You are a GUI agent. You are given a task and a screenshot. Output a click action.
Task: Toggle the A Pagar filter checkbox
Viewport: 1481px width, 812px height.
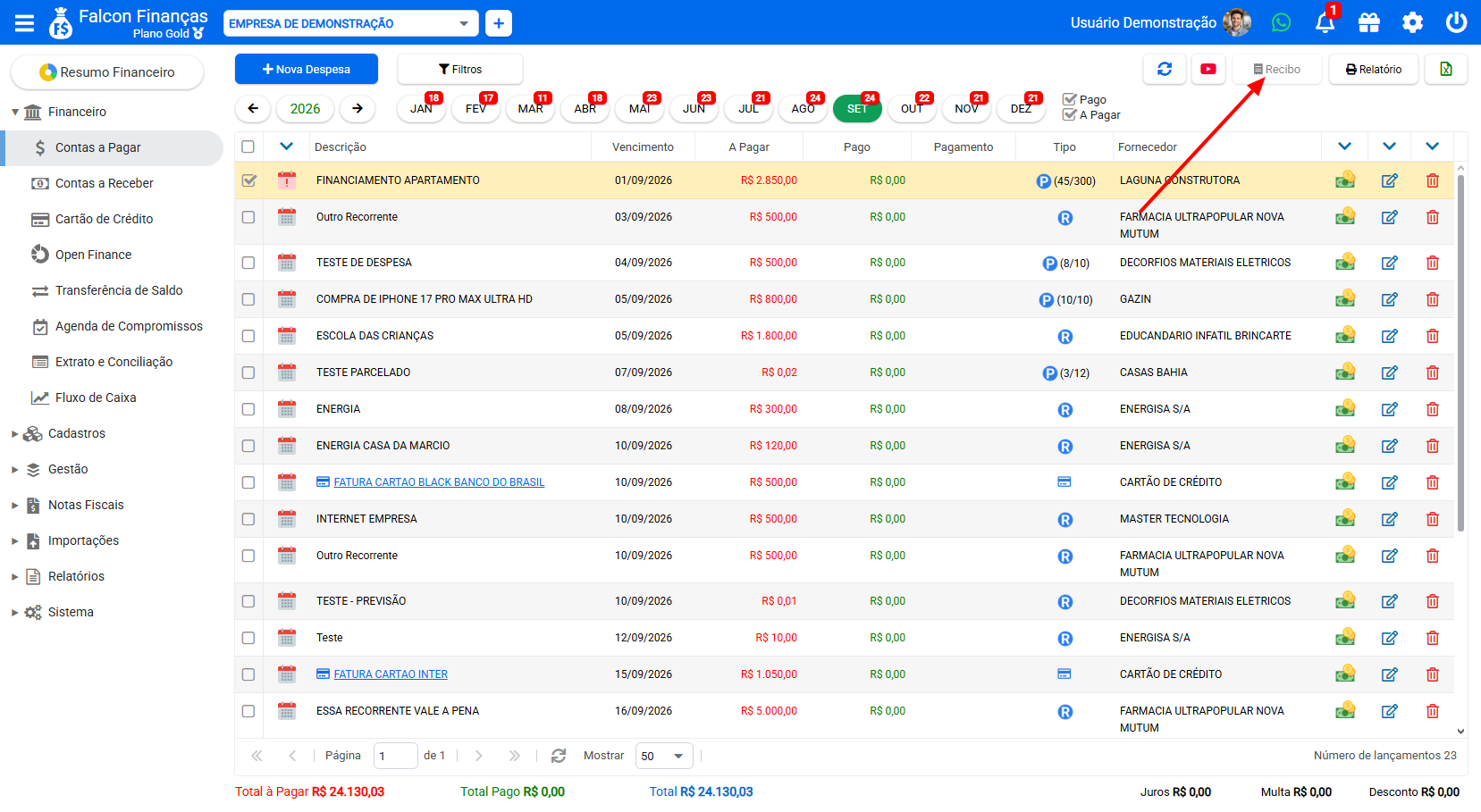1069,114
